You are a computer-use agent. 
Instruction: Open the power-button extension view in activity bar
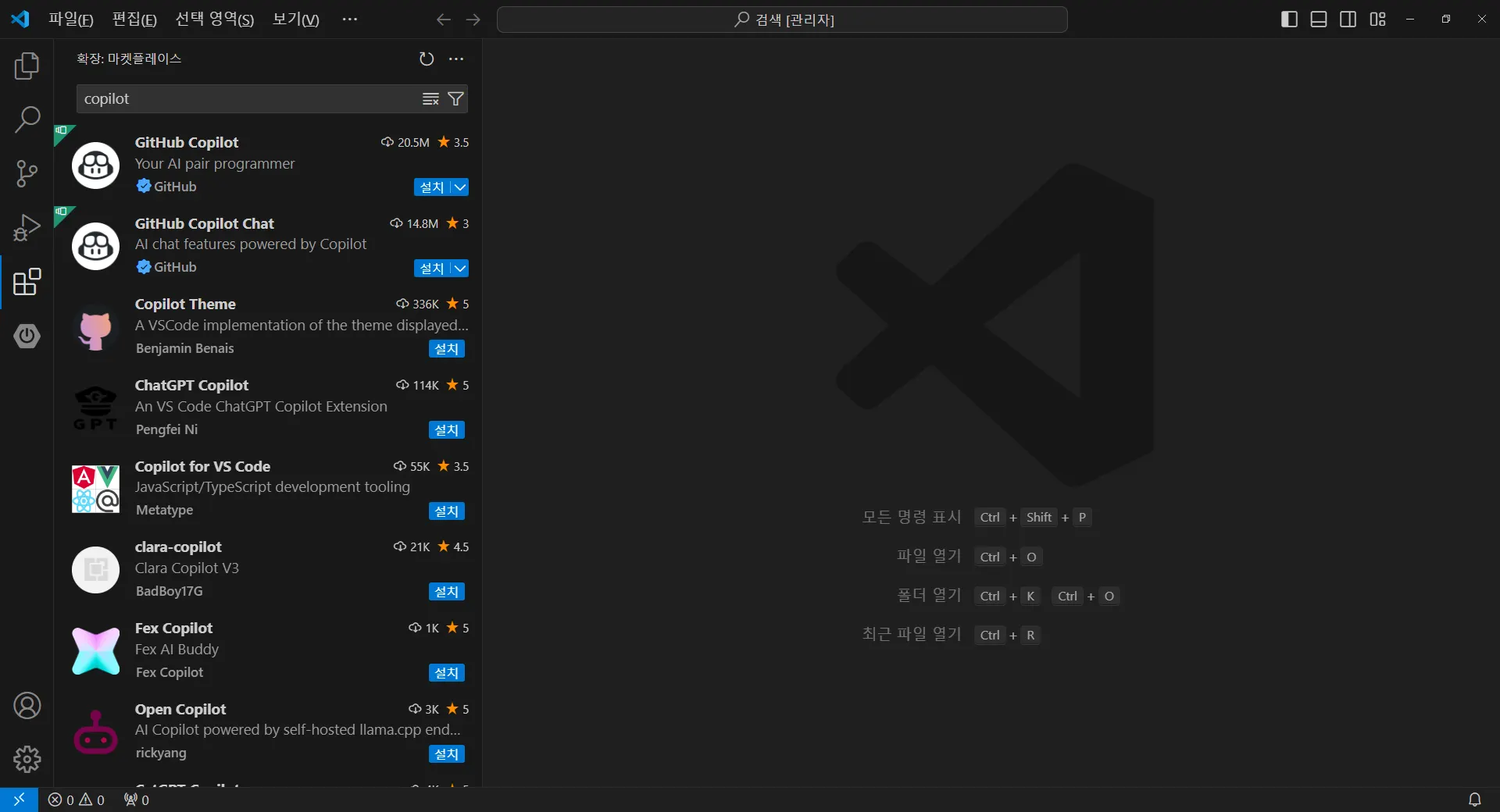[27, 336]
